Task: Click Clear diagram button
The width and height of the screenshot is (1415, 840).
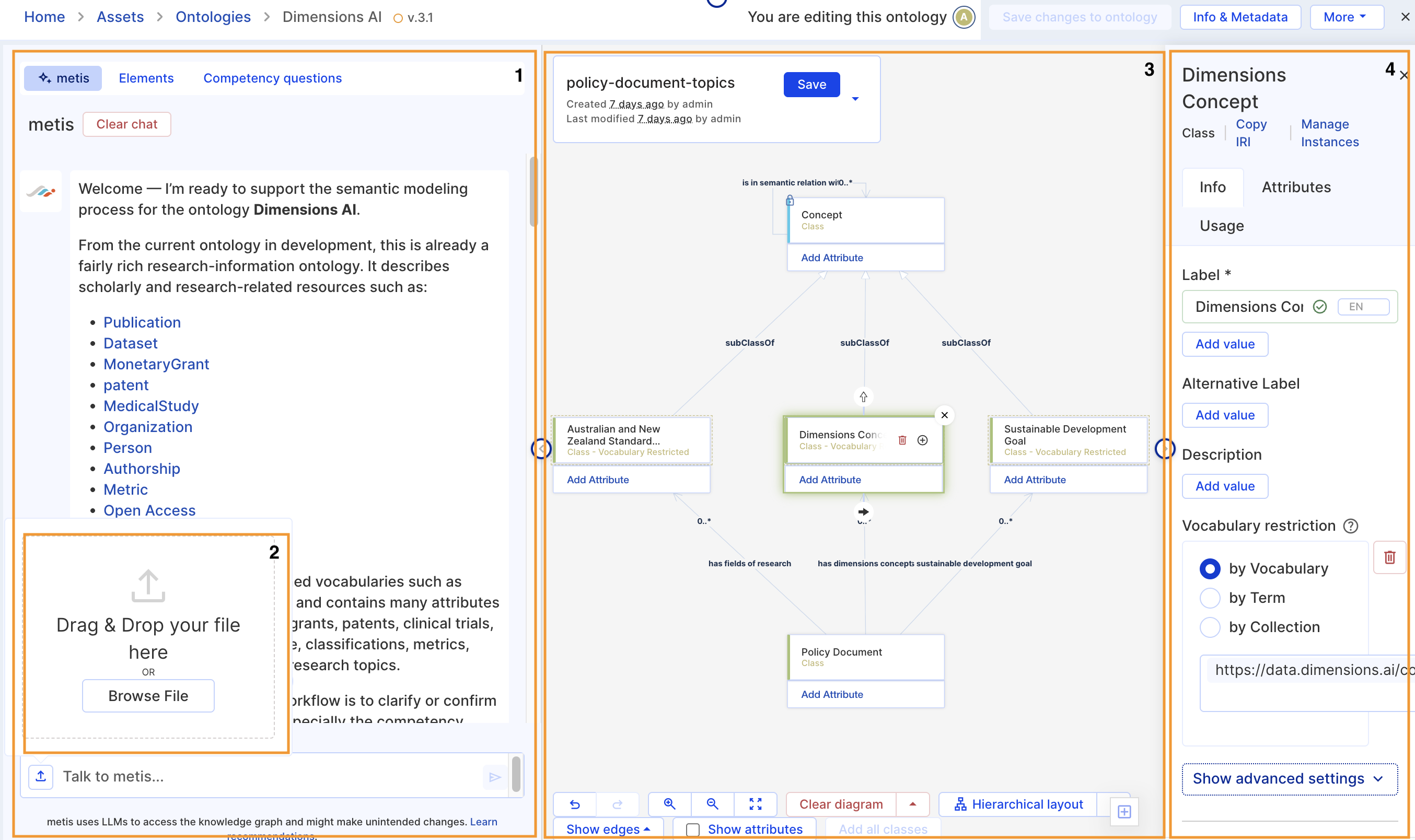Action: (841, 804)
